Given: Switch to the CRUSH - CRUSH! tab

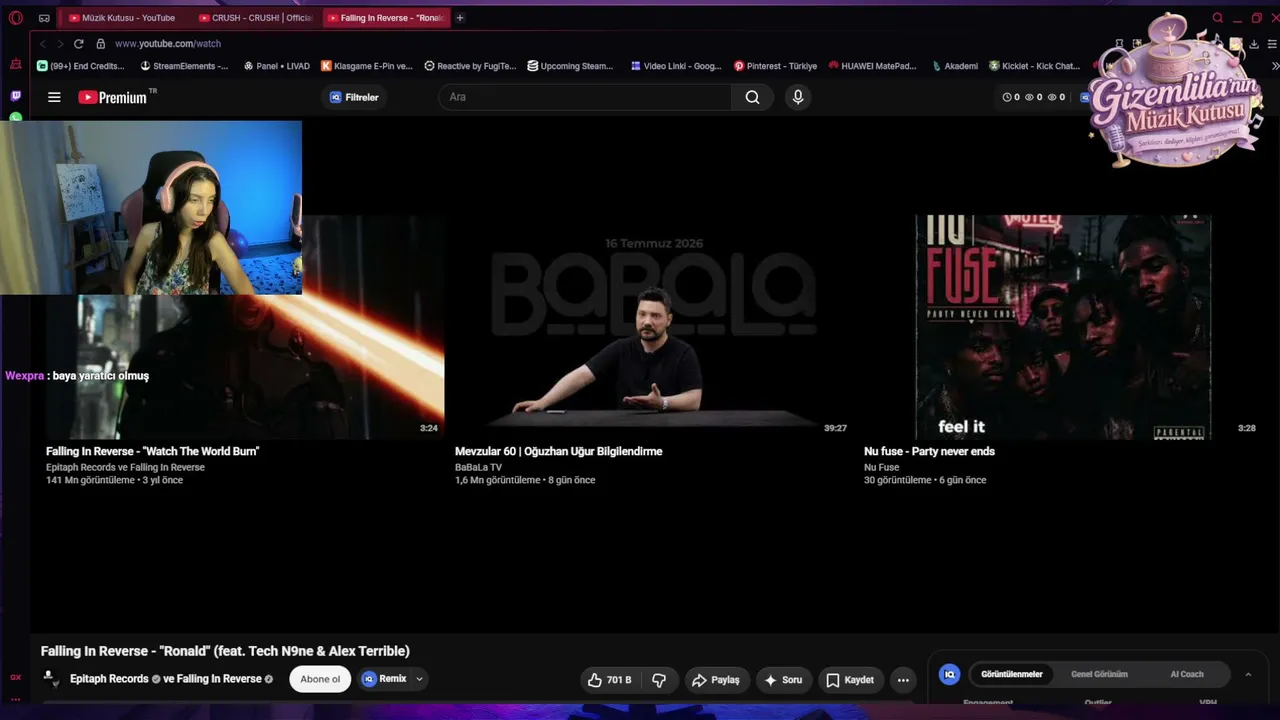Looking at the screenshot, I should coord(256,18).
